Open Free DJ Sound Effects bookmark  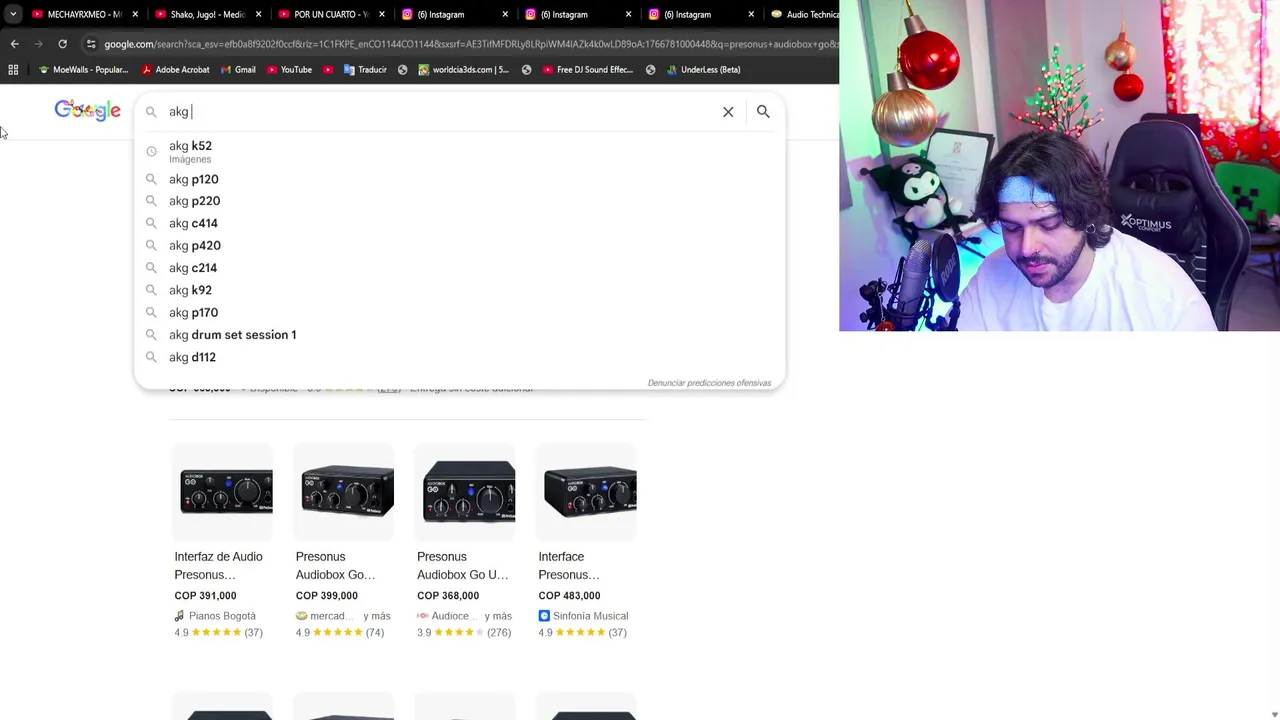tap(588, 70)
